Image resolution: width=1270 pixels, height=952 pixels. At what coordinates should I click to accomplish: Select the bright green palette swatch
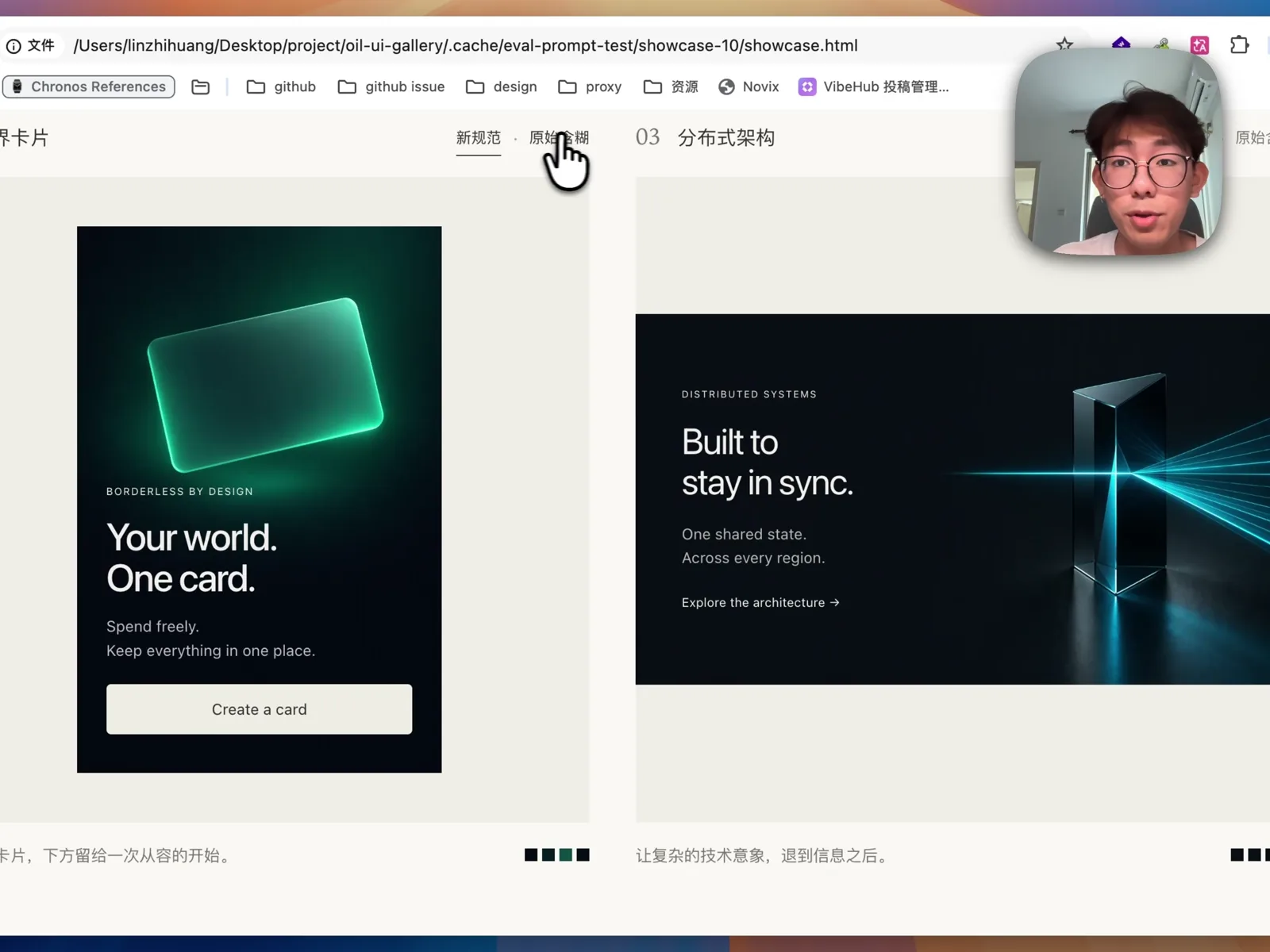[565, 854]
